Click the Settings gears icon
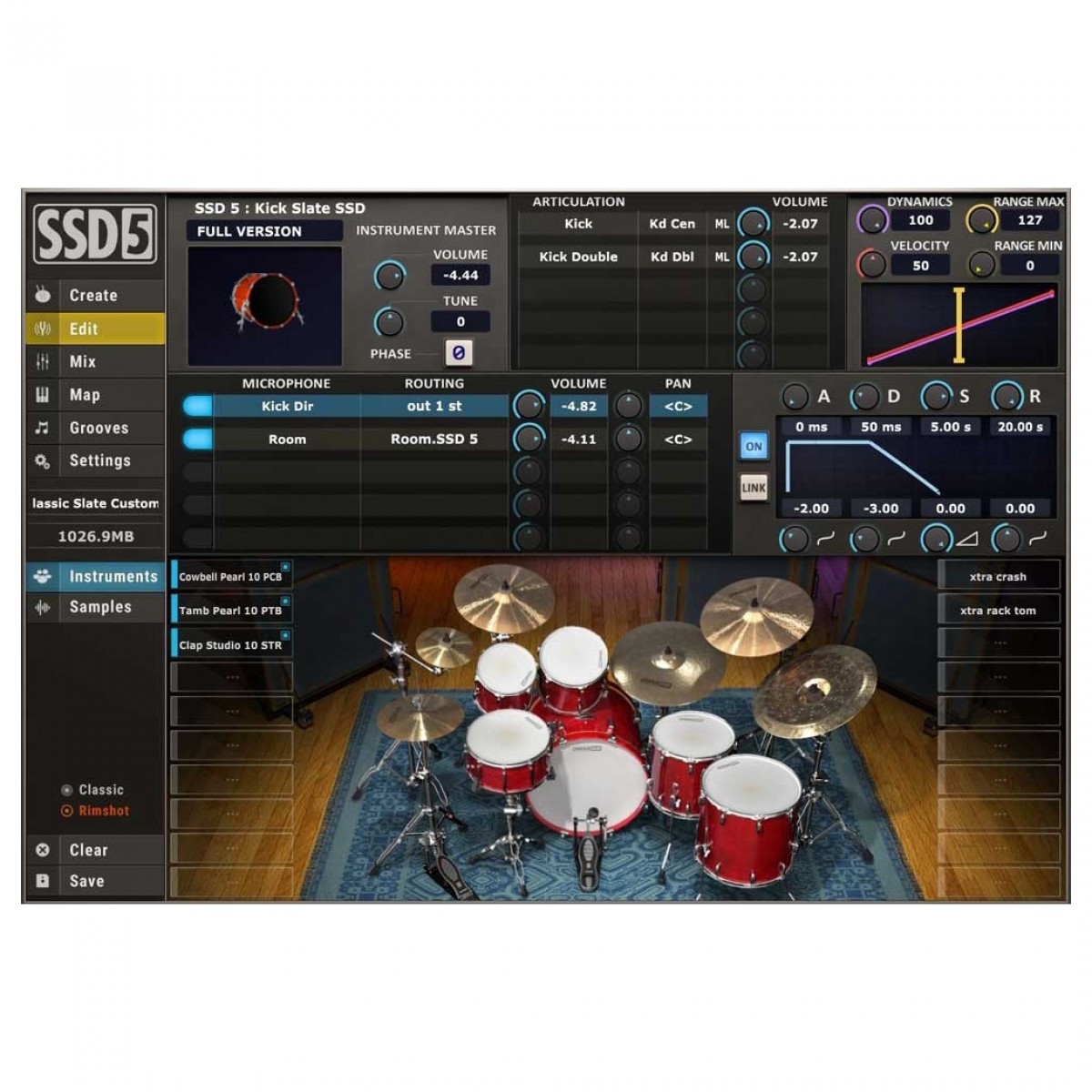 click(x=42, y=460)
